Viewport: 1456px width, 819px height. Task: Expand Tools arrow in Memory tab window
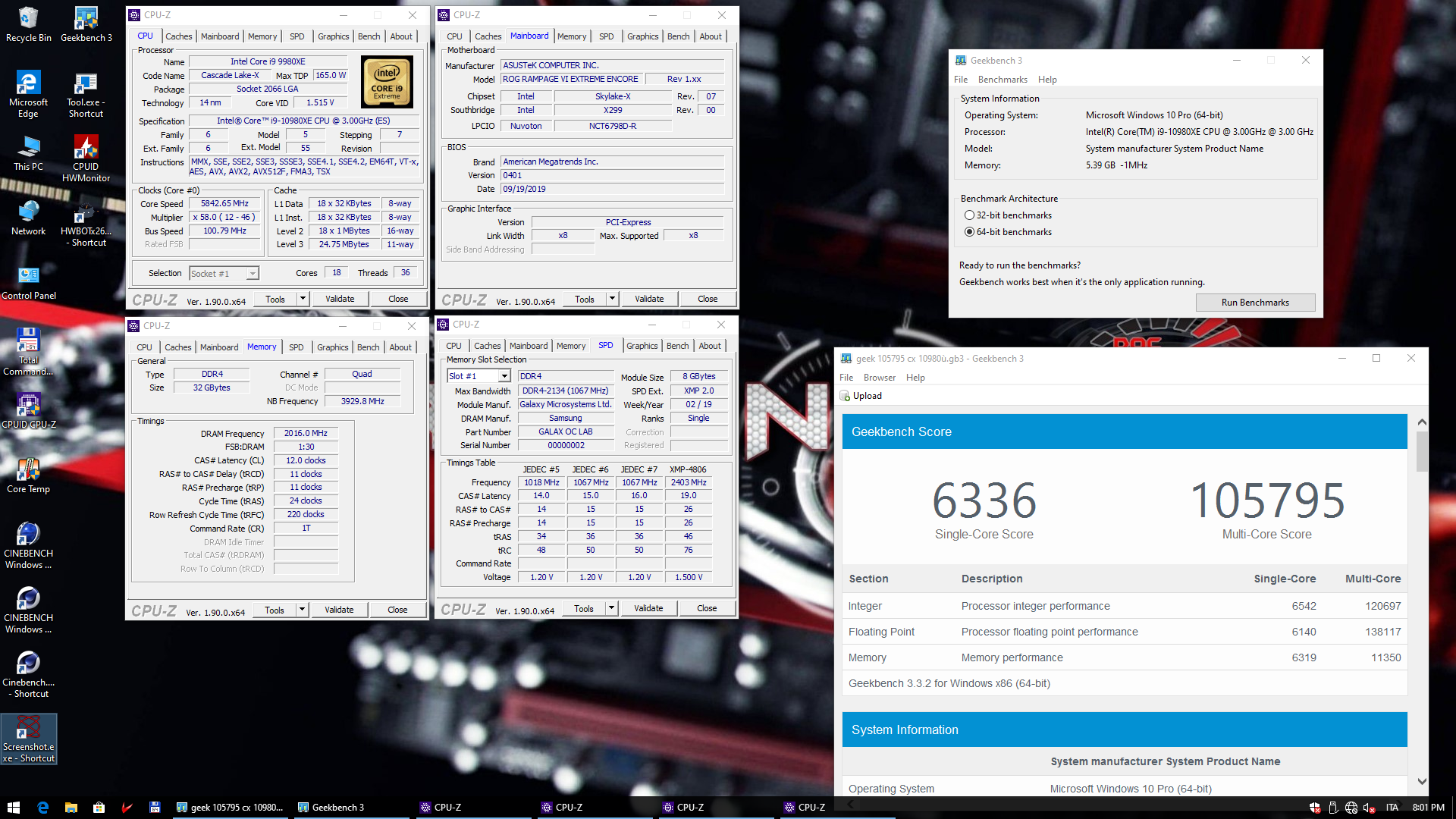(302, 610)
